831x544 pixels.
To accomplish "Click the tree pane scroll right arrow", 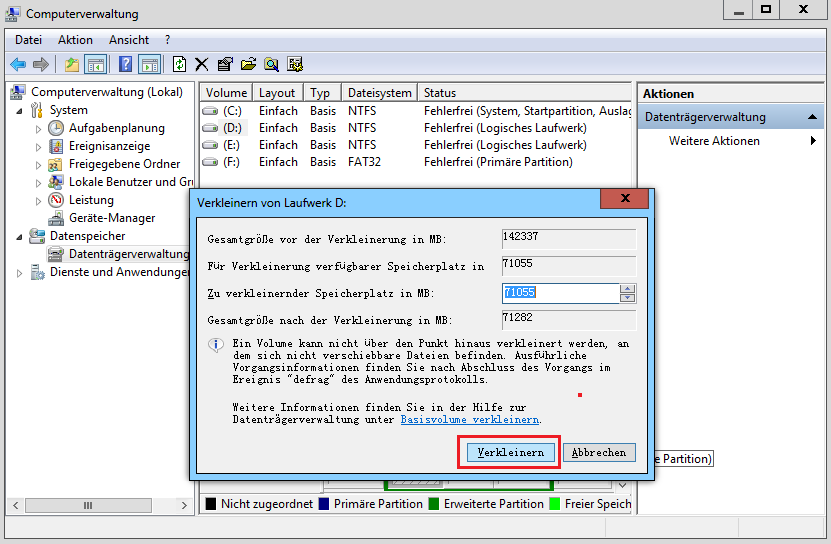I will point(184,505).
